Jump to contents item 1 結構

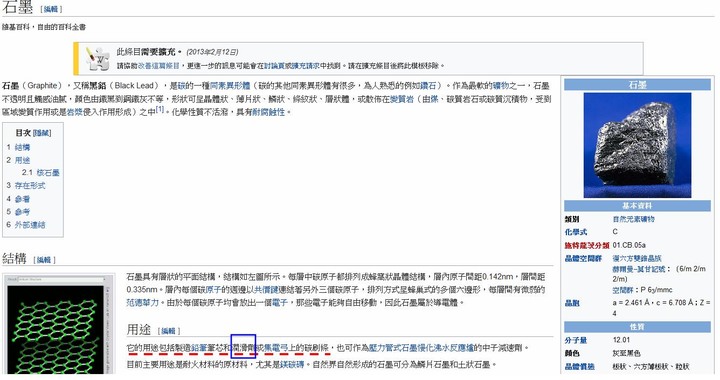(22, 147)
